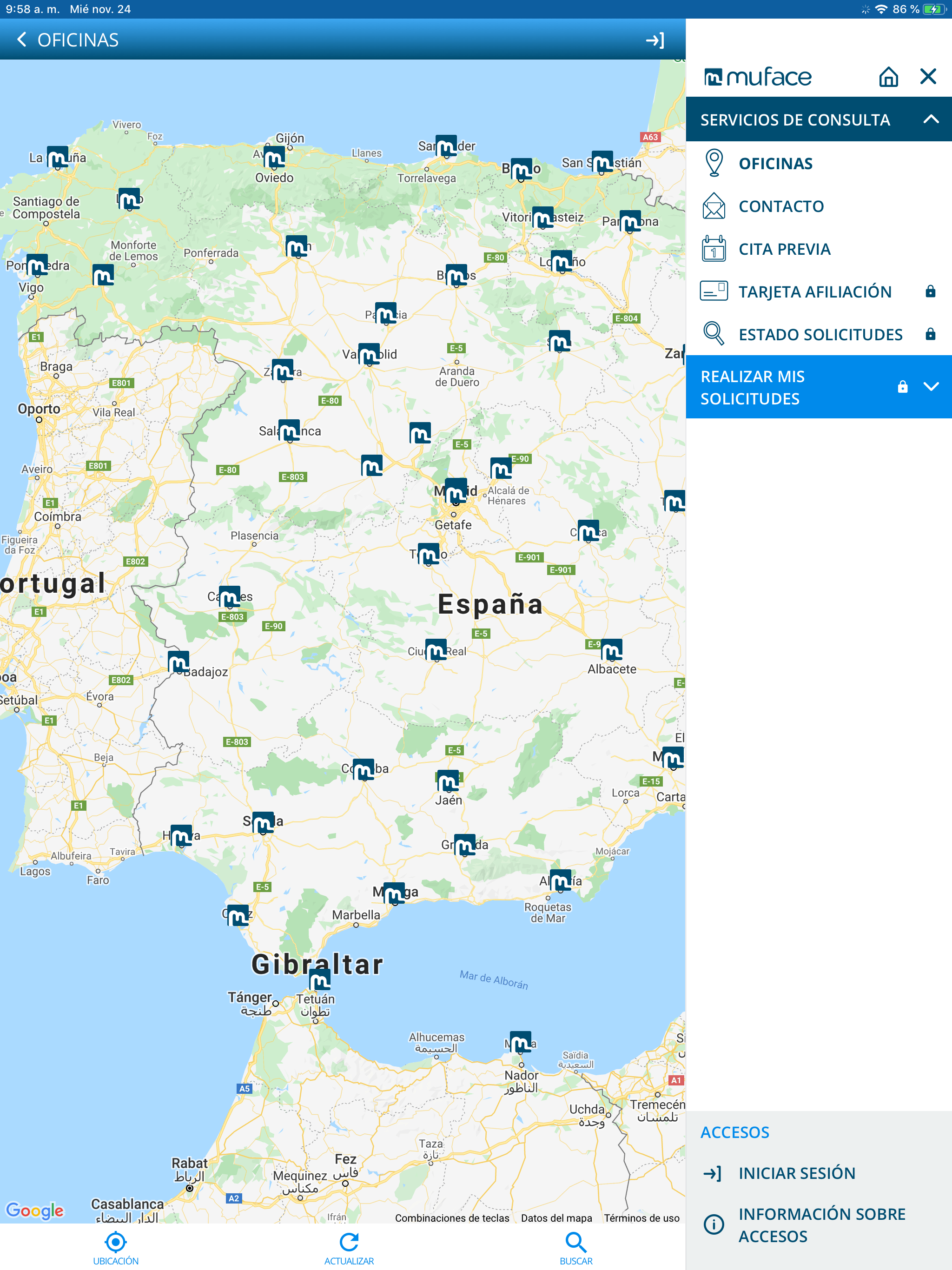Go back using the Oficinas back arrow
This screenshot has width=952, height=1270.
coord(22,40)
